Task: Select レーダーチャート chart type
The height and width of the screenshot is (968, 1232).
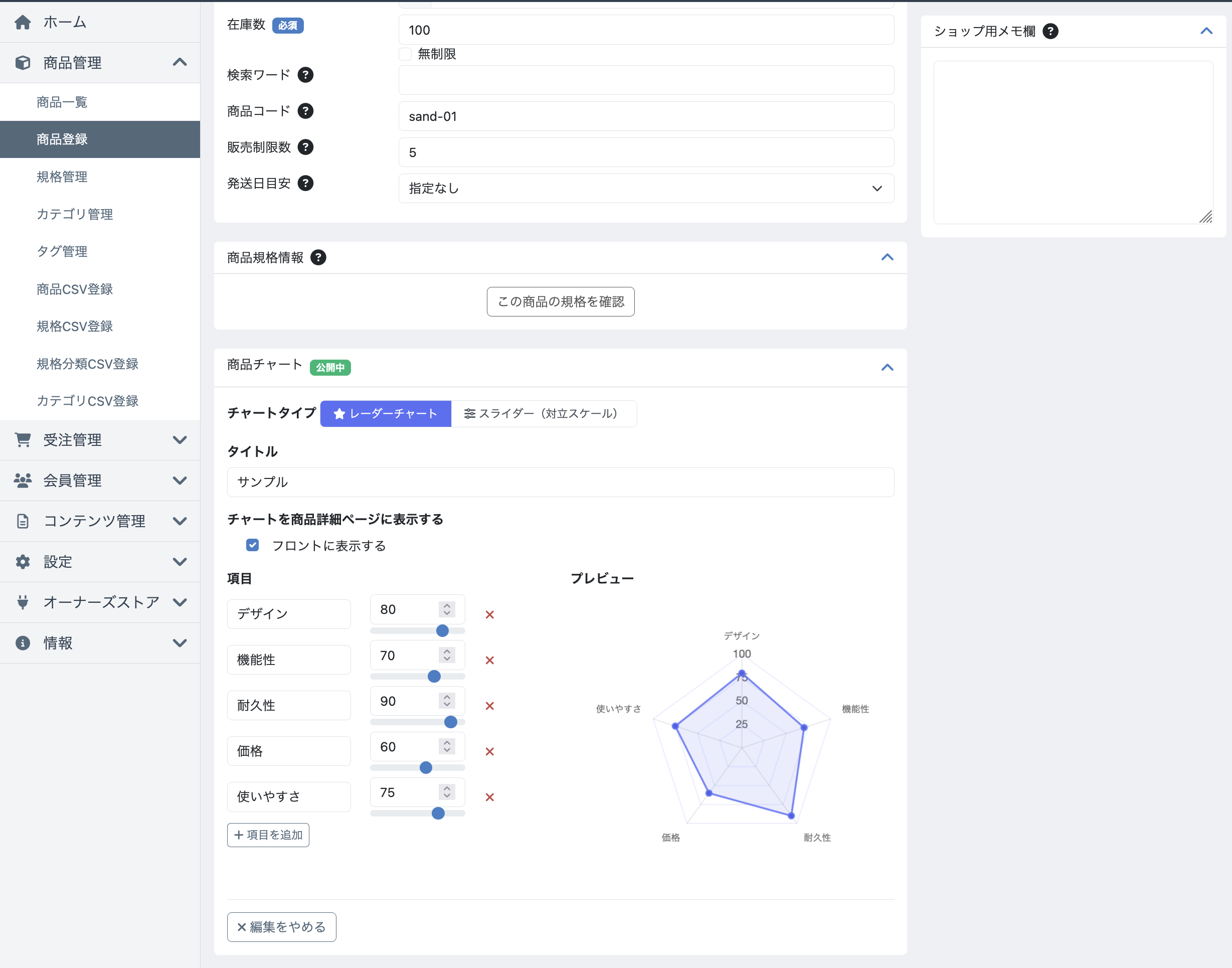Action: point(386,414)
